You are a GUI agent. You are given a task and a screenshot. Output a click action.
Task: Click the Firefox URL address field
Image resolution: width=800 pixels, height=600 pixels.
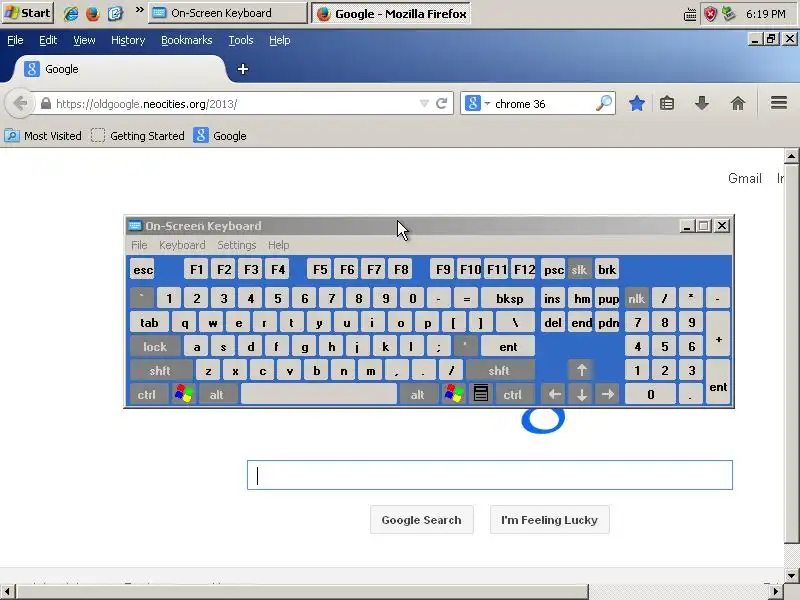(x=236, y=104)
